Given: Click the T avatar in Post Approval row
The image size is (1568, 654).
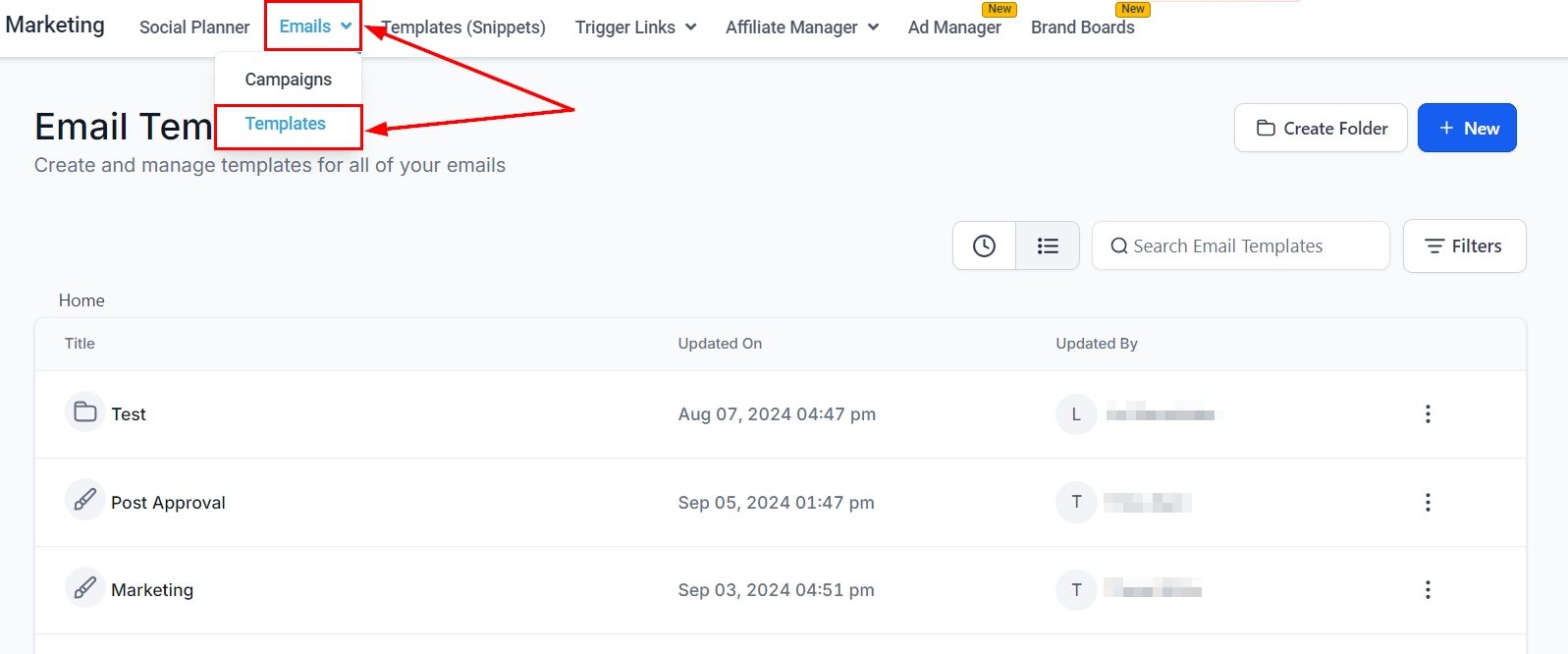Looking at the screenshot, I should pyautogui.click(x=1076, y=503).
